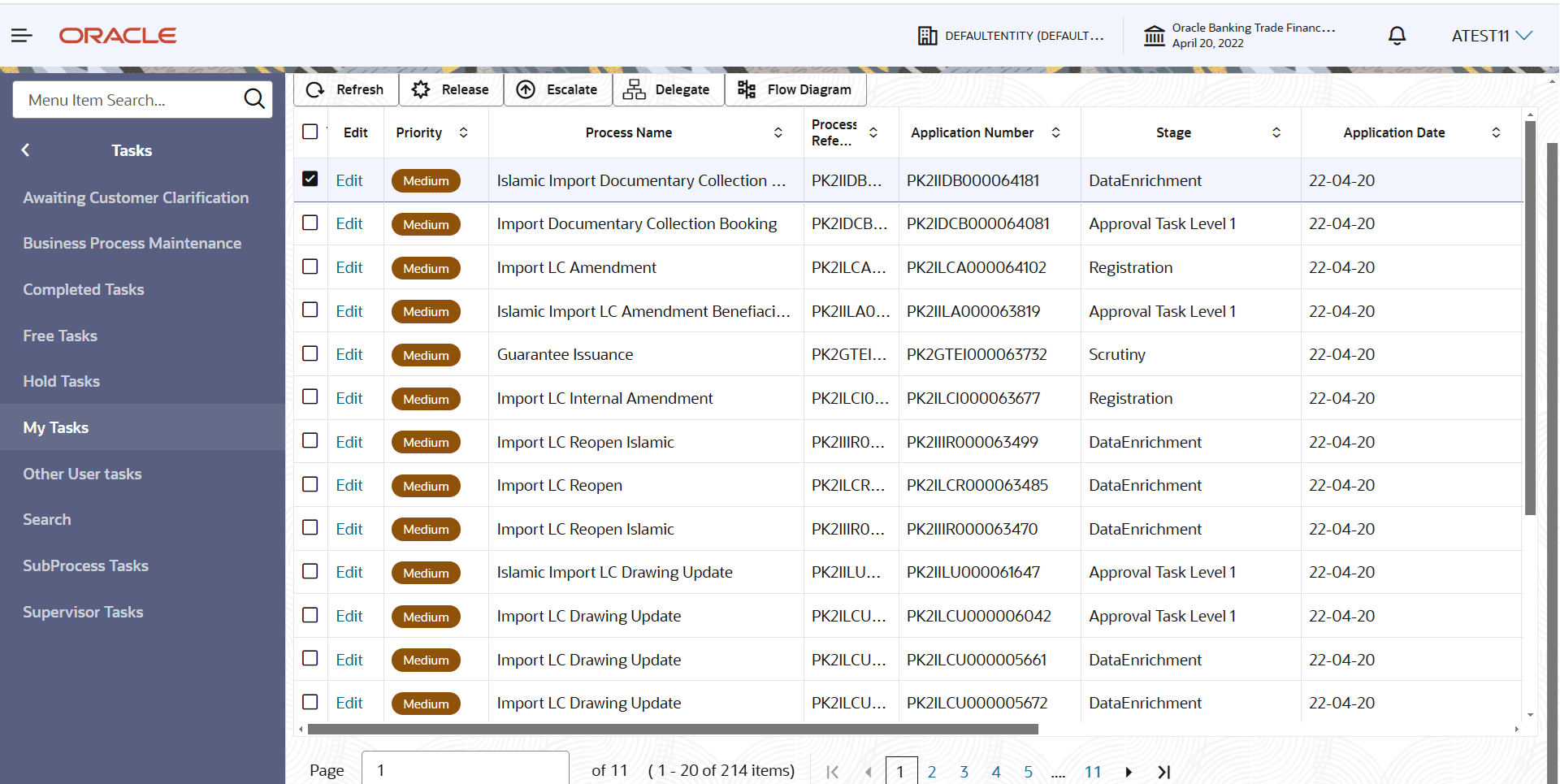The image size is (1560, 784).
Task: Click the search magnifier in Menu Item Search
Action: tap(254, 99)
